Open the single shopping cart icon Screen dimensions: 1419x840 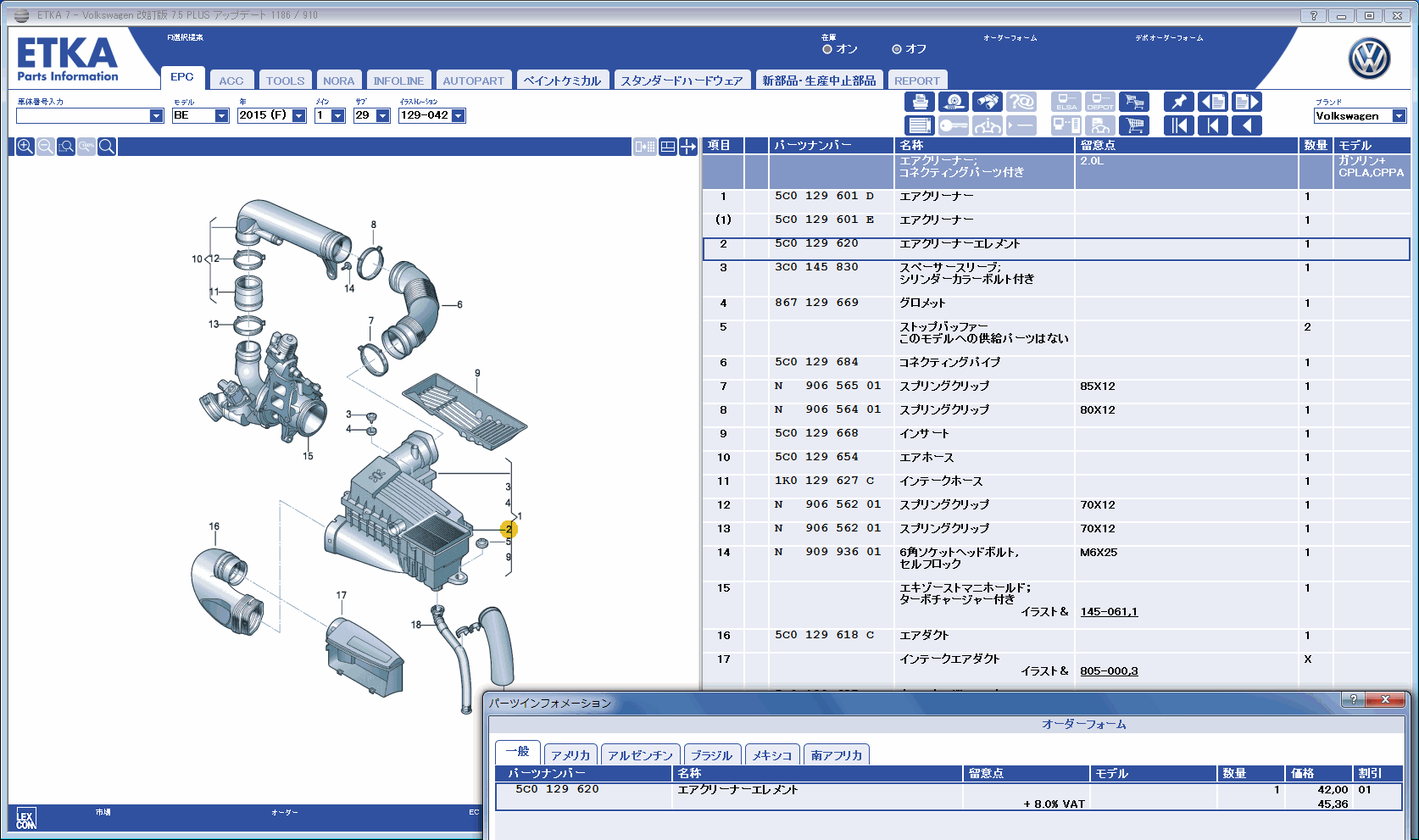click(x=1133, y=125)
